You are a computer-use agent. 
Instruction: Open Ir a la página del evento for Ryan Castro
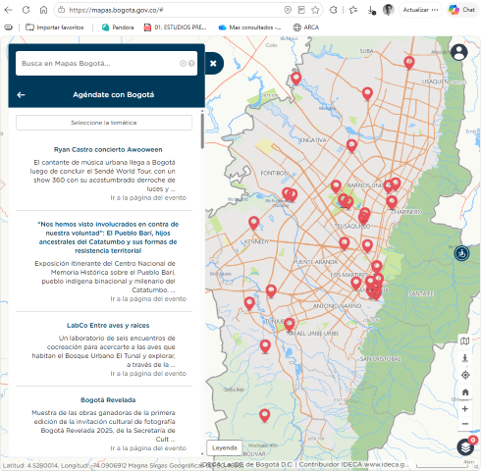[148, 198]
